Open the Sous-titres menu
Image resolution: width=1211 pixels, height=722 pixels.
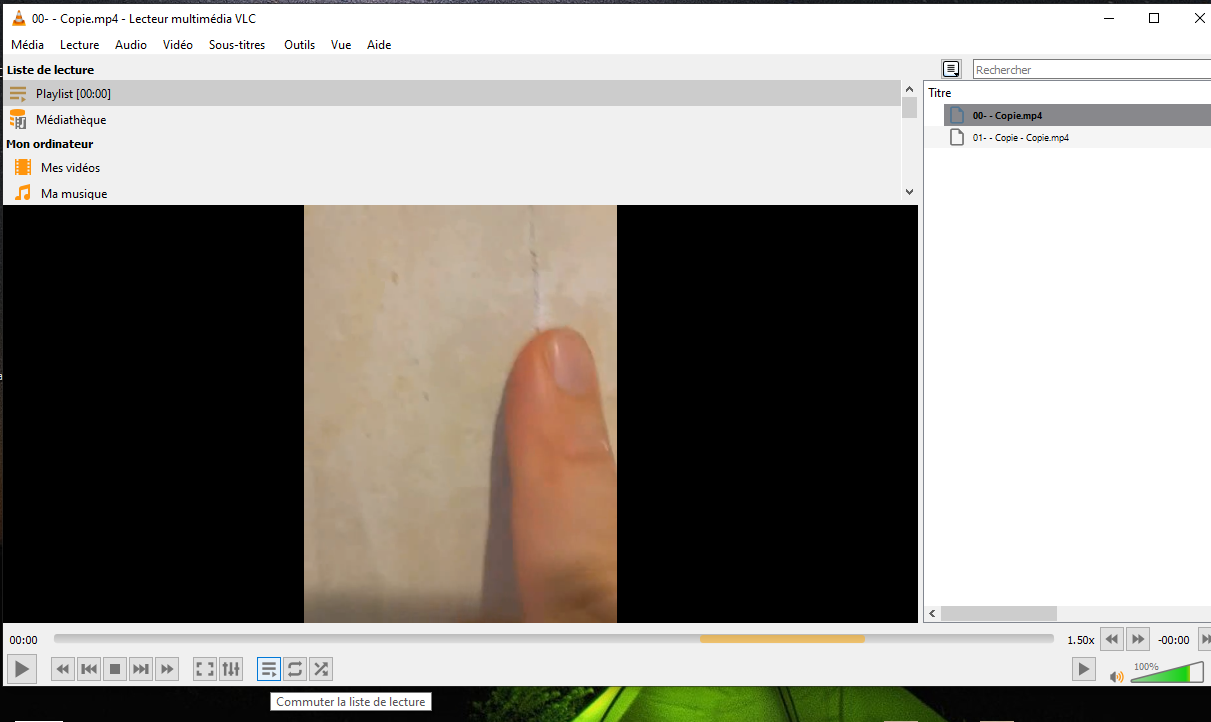[237, 45]
